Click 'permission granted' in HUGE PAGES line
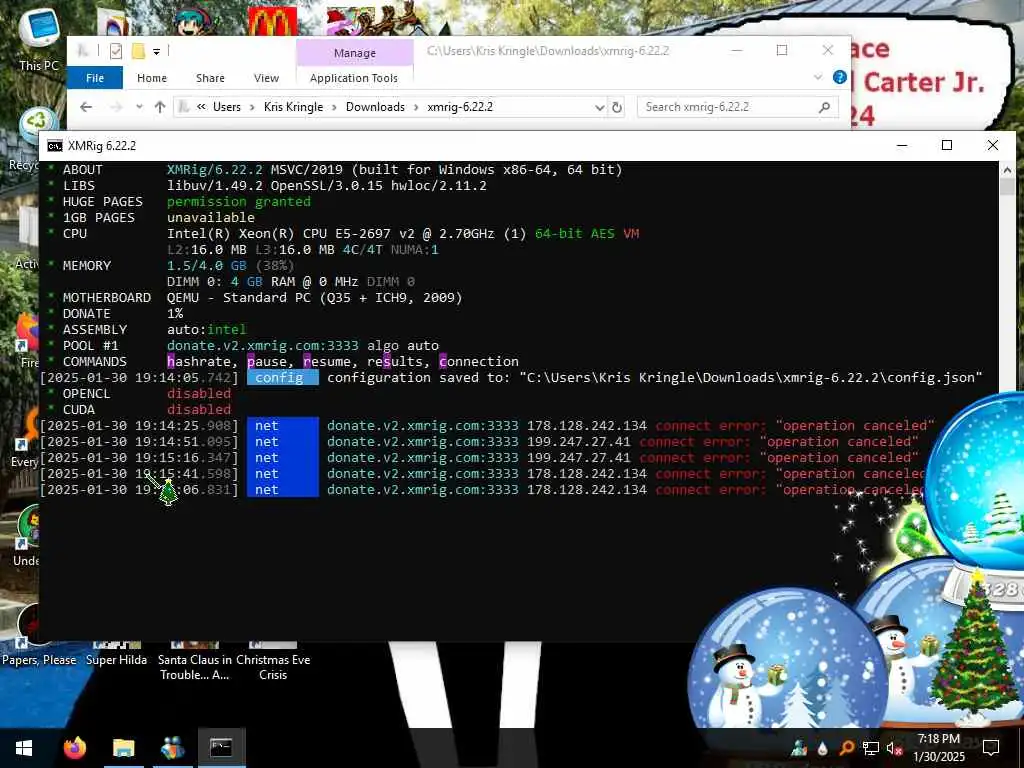 pos(239,202)
